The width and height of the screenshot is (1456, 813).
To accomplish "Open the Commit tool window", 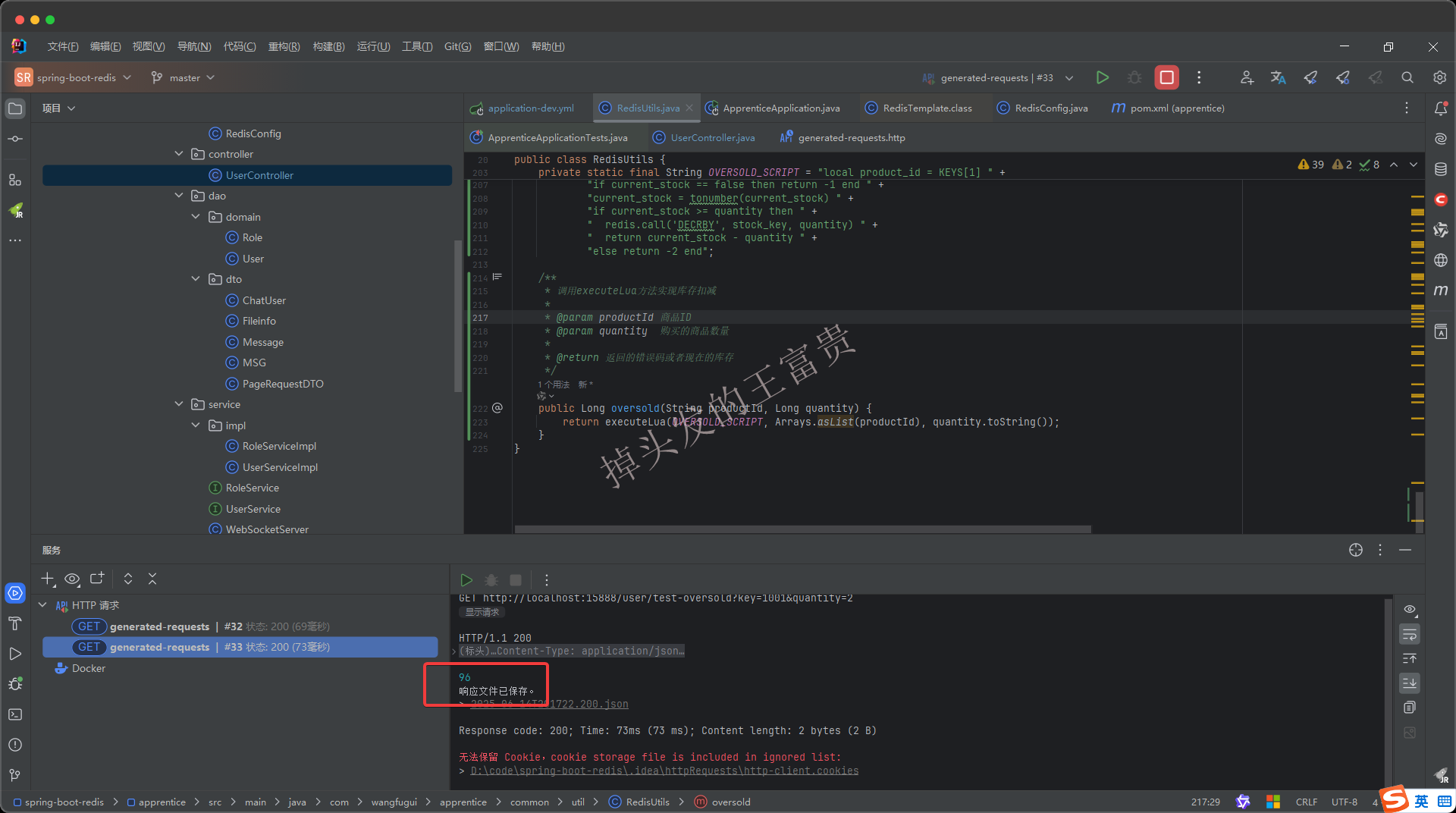I will point(15,139).
